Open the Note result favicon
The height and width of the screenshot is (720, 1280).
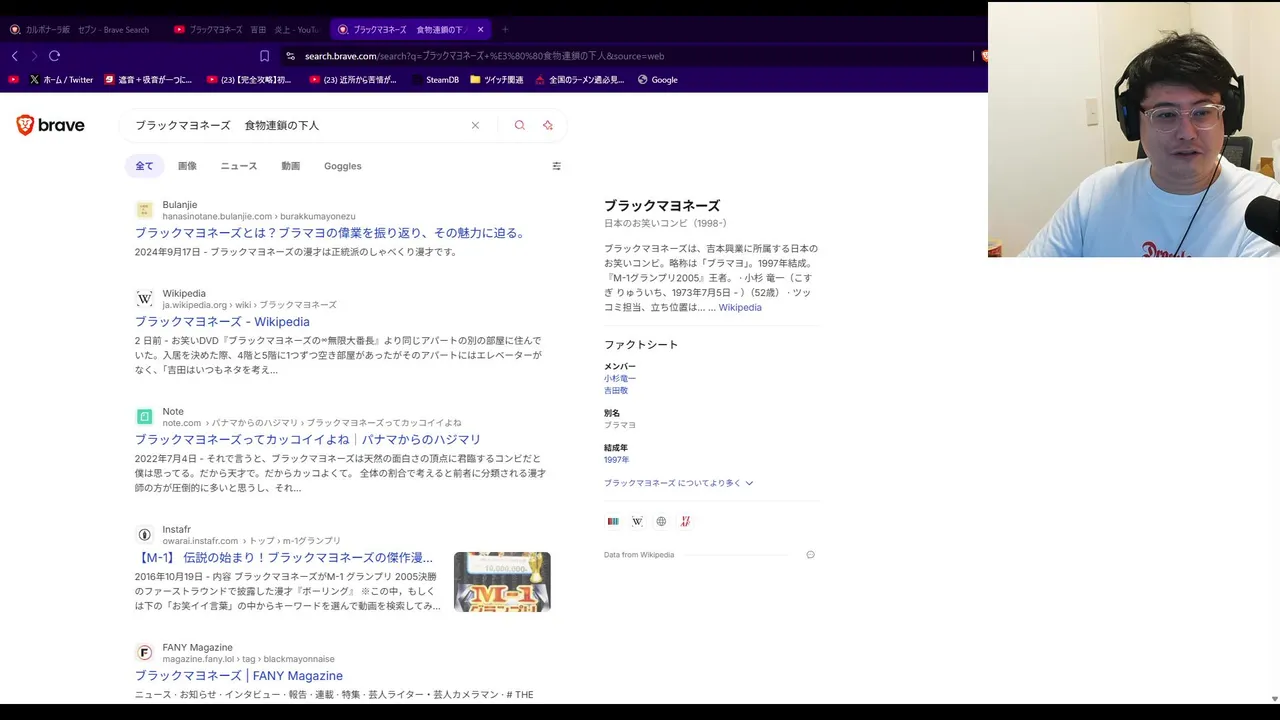(144, 416)
